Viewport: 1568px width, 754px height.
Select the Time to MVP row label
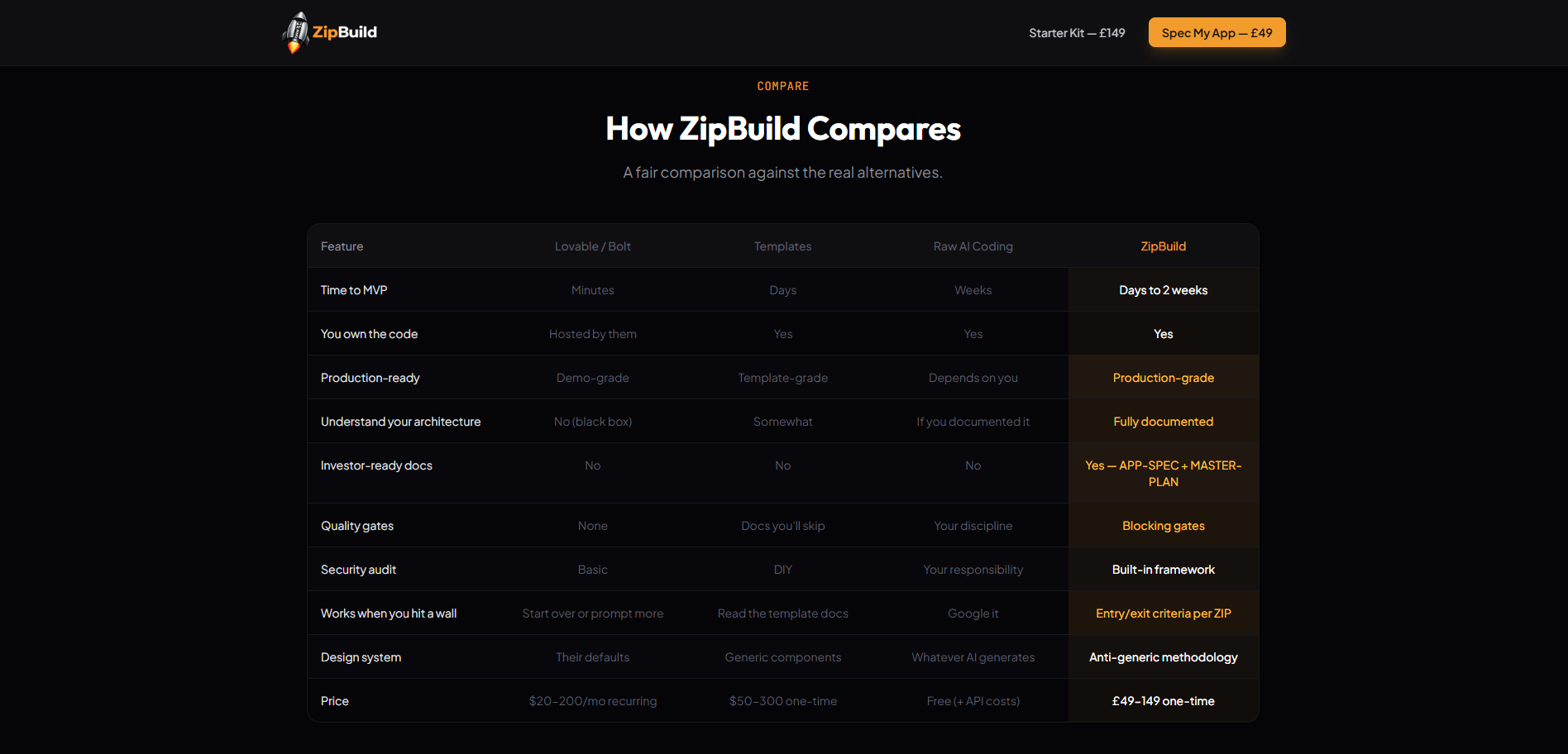[354, 289]
